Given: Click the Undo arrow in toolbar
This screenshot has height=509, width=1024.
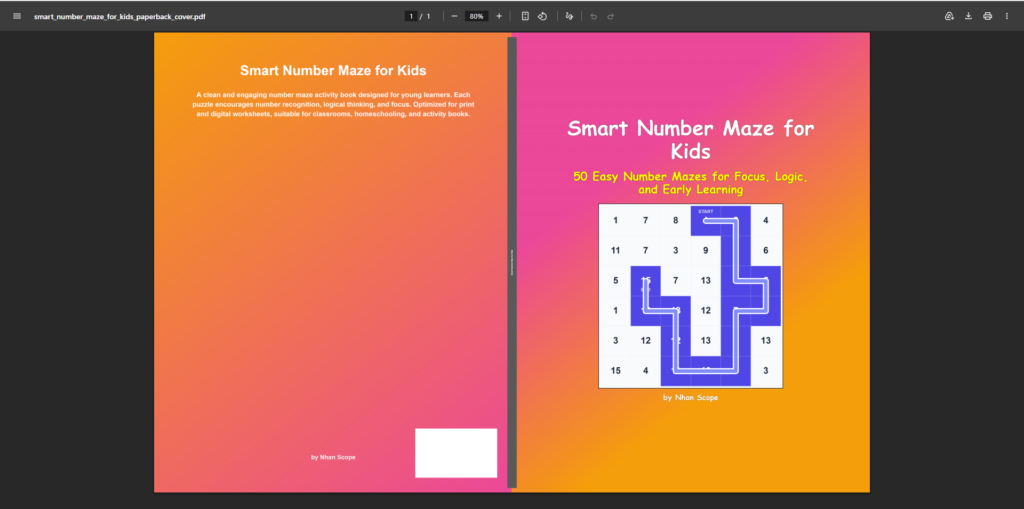Looking at the screenshot, I should [593, 16].
